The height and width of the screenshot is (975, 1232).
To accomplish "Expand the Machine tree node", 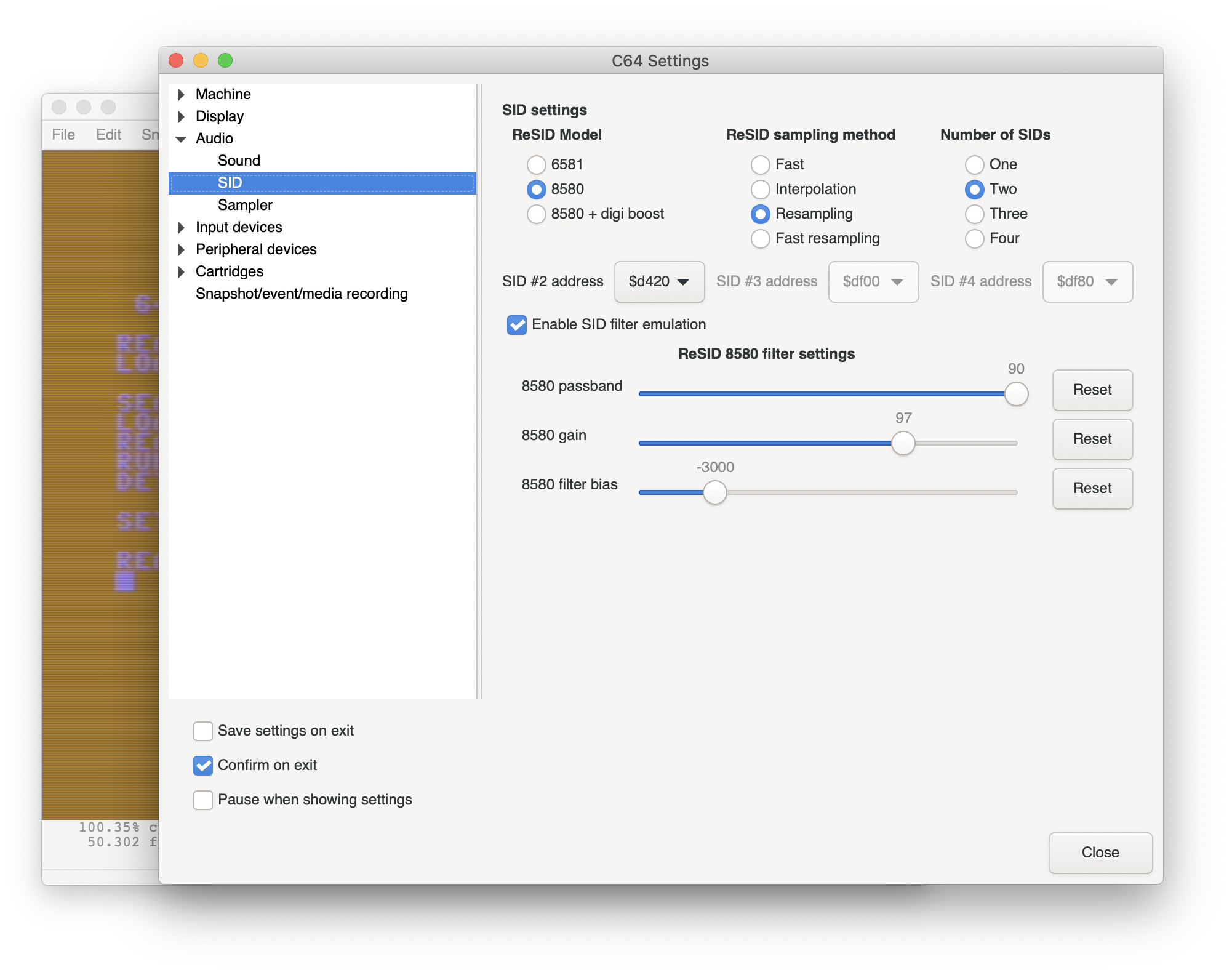I will tap(182, 94).
